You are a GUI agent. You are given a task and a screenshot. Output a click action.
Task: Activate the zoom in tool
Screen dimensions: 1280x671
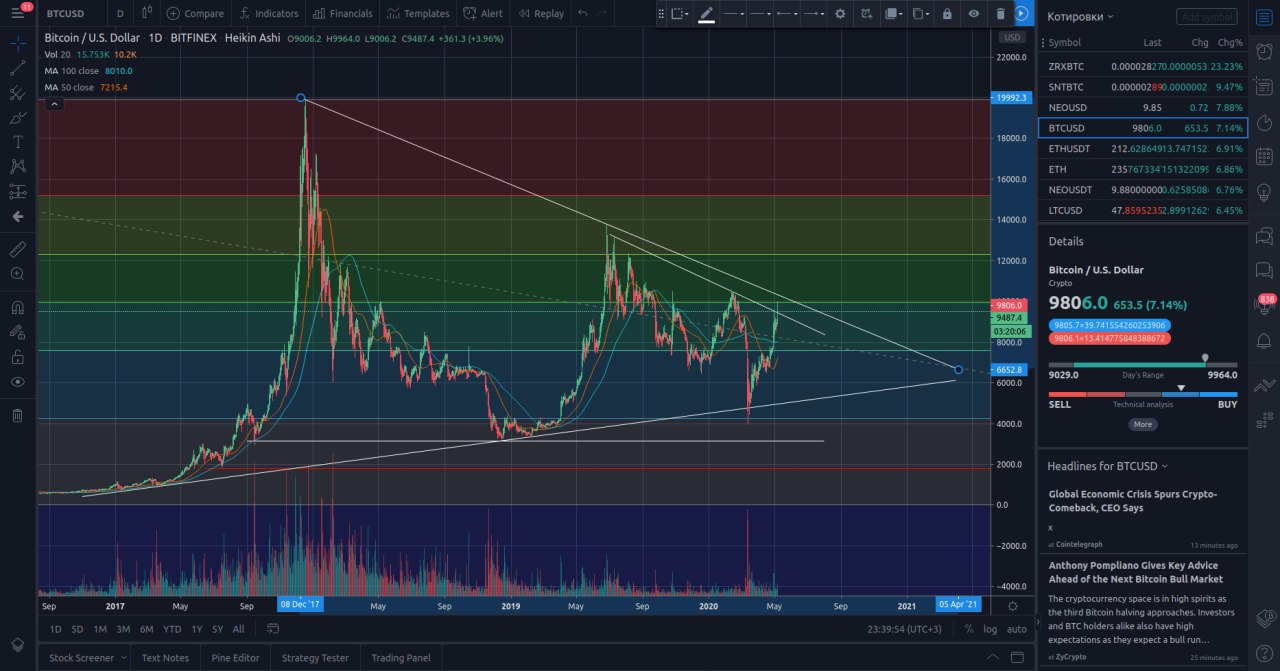(x=17, y=273)
